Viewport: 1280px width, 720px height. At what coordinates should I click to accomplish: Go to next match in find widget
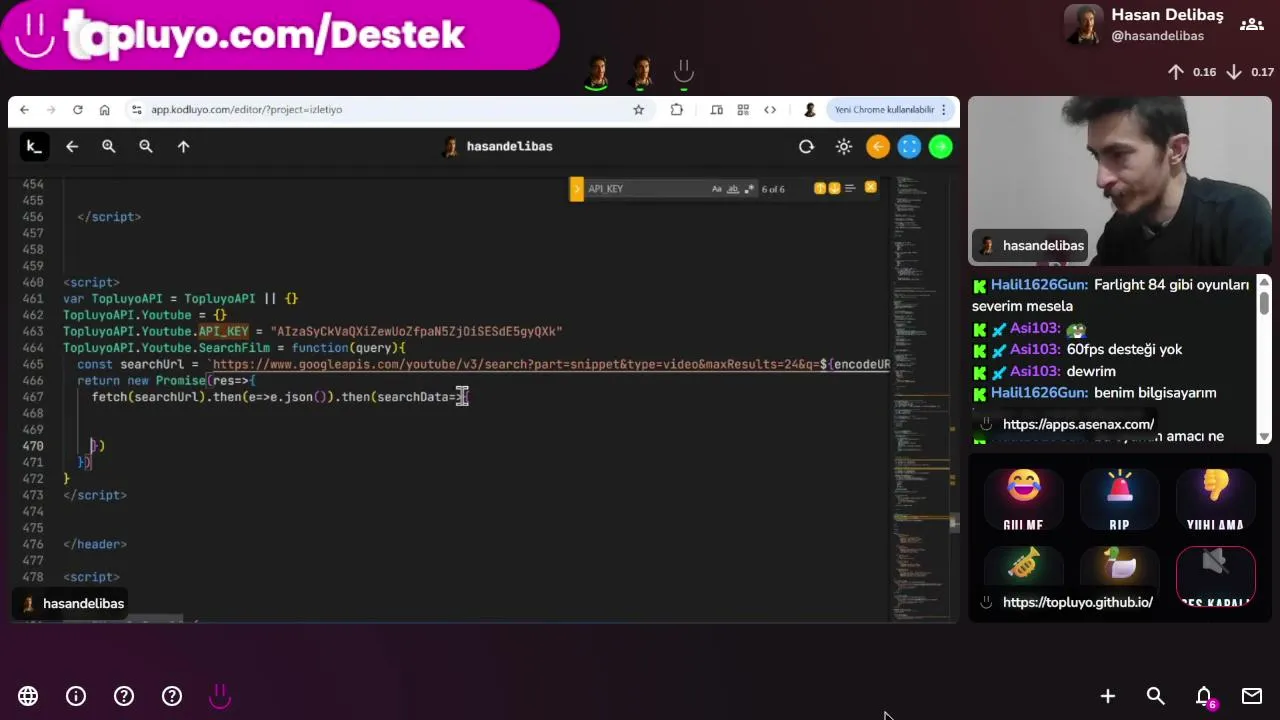834,188
